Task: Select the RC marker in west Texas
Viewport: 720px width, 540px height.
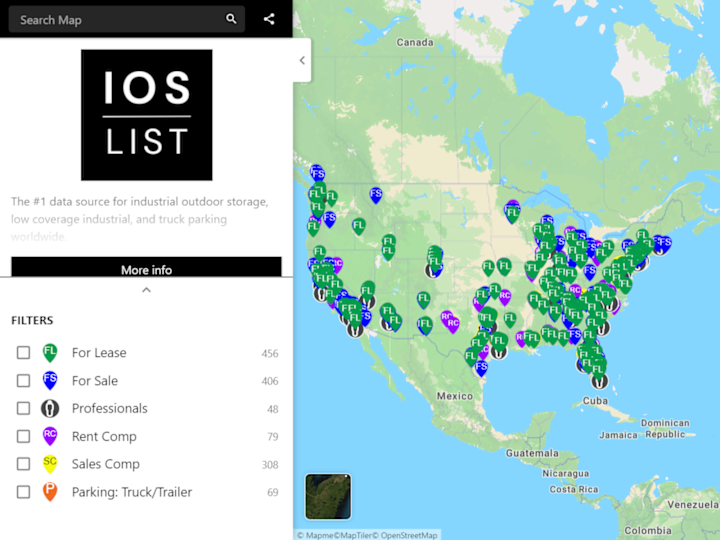Action: click(453, 324)
